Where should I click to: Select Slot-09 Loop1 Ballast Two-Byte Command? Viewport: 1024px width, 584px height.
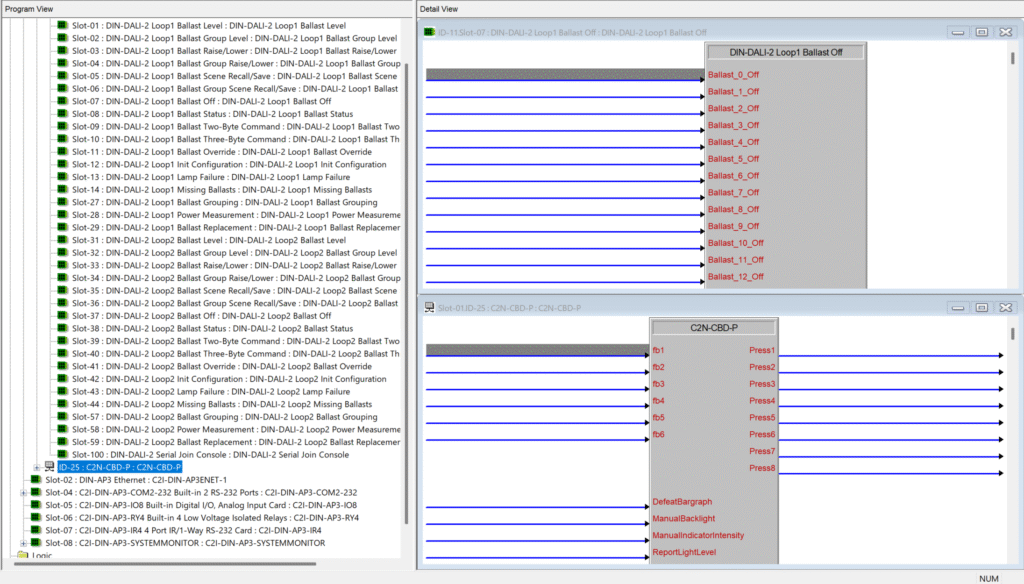[x=236, y=127]
